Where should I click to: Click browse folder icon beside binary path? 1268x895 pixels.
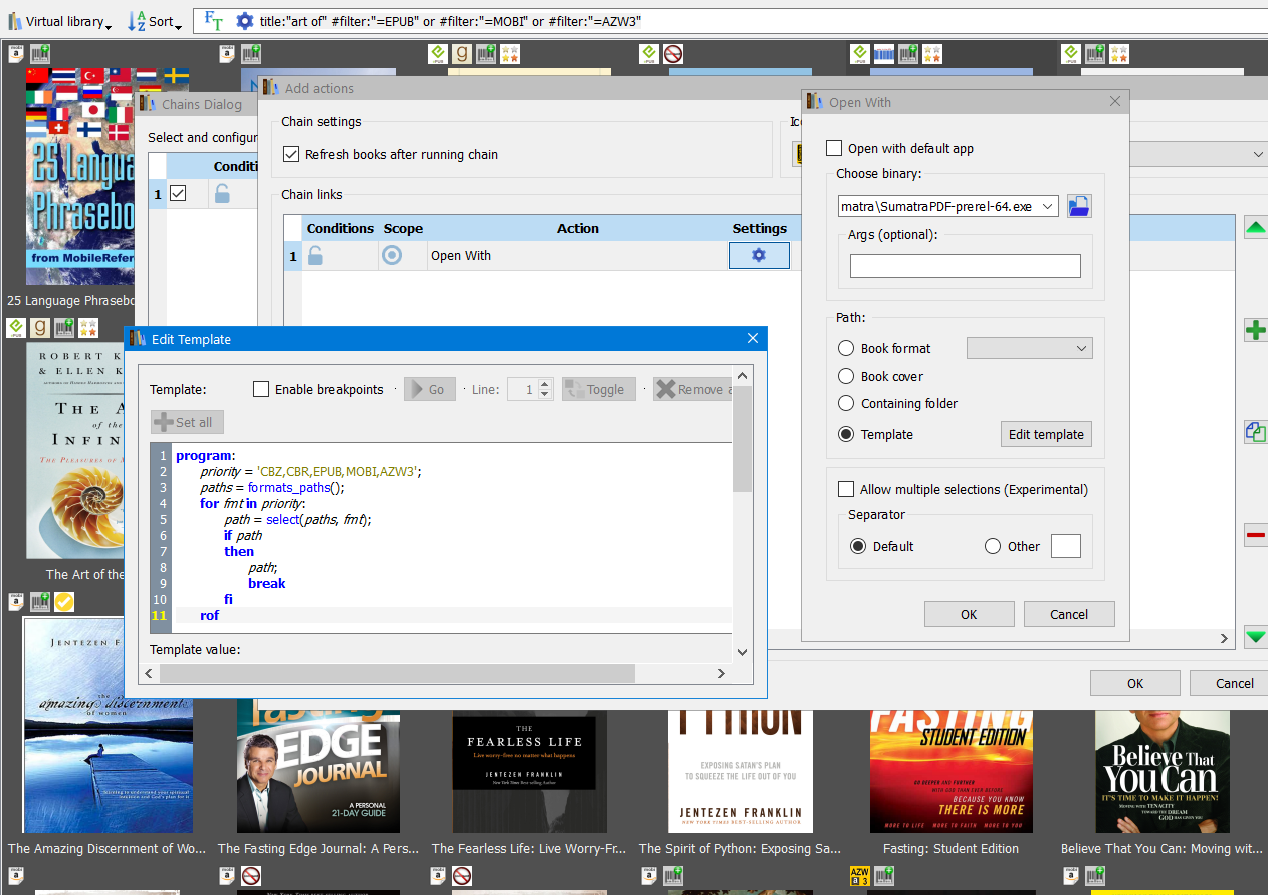tap(1079, 206)
